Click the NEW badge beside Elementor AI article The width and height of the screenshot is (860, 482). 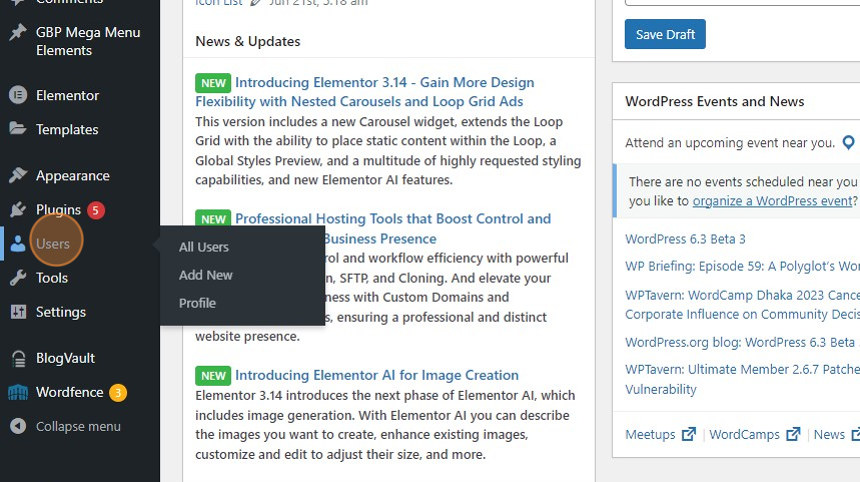213,376
